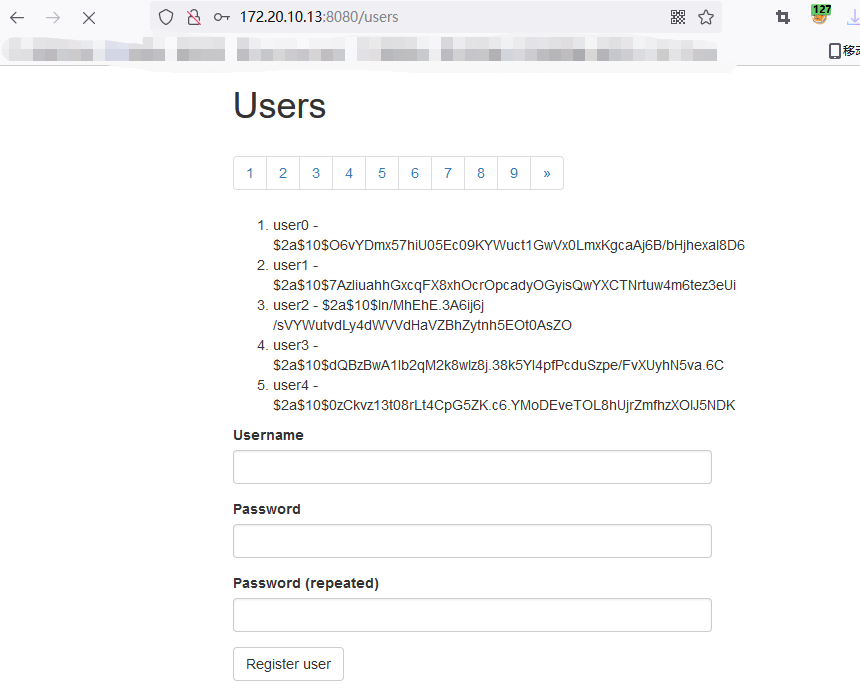Viewport: 860px width, 694px height.
Task: Advance with the » next pages link
Action: 547,173
